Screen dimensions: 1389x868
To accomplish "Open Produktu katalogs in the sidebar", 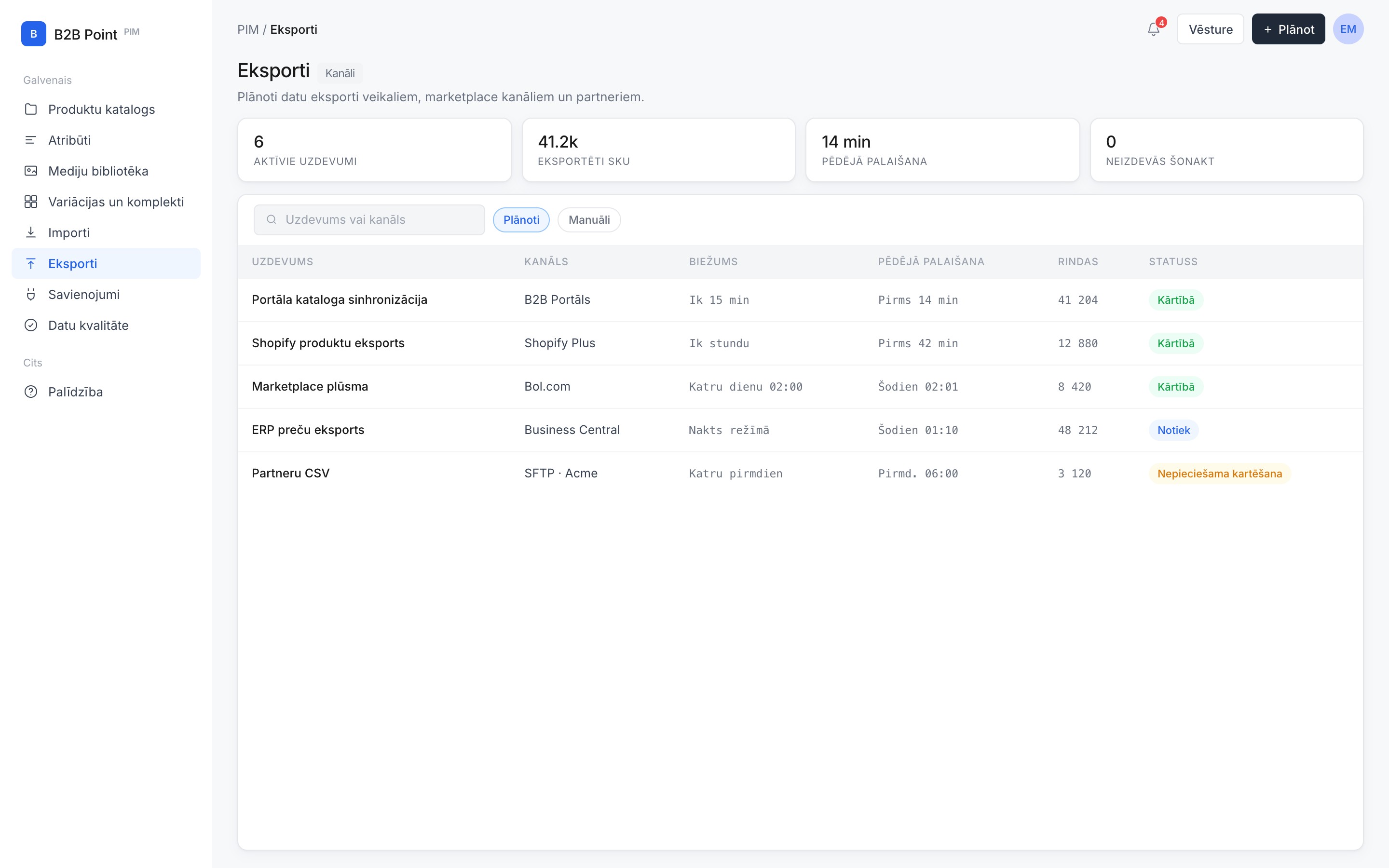I will click(106, 109).
